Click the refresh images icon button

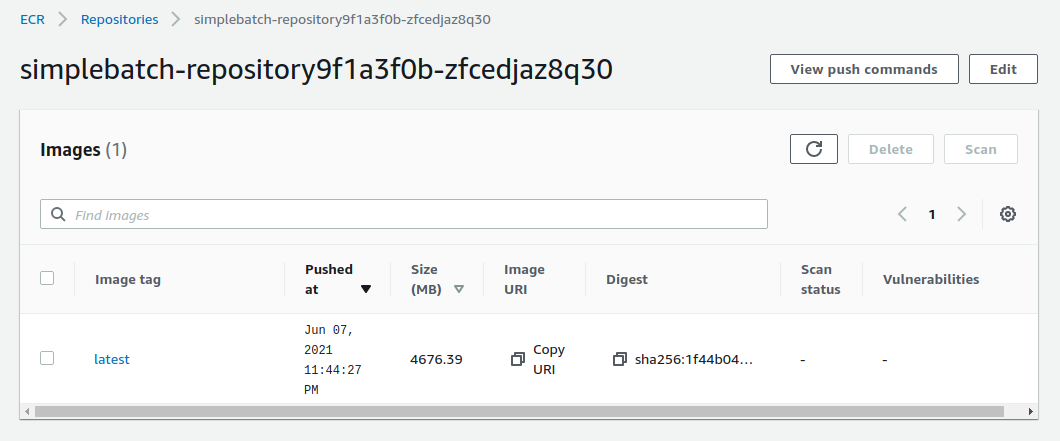tap(814, 149)
